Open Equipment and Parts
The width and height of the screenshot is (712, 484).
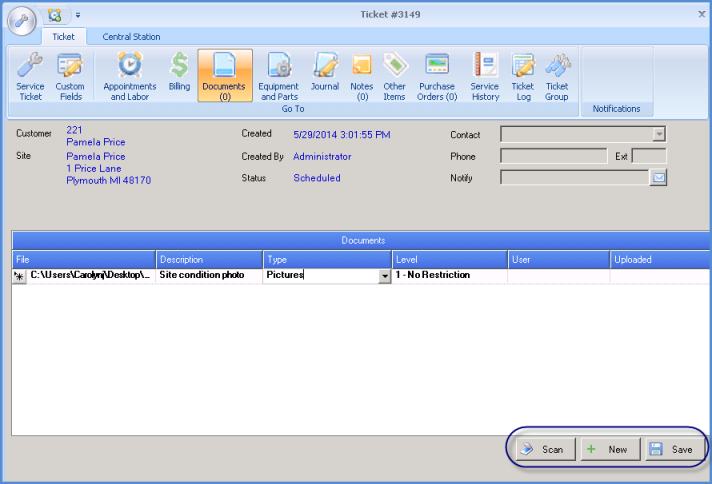pyautogui.click(x=279, y=76)
